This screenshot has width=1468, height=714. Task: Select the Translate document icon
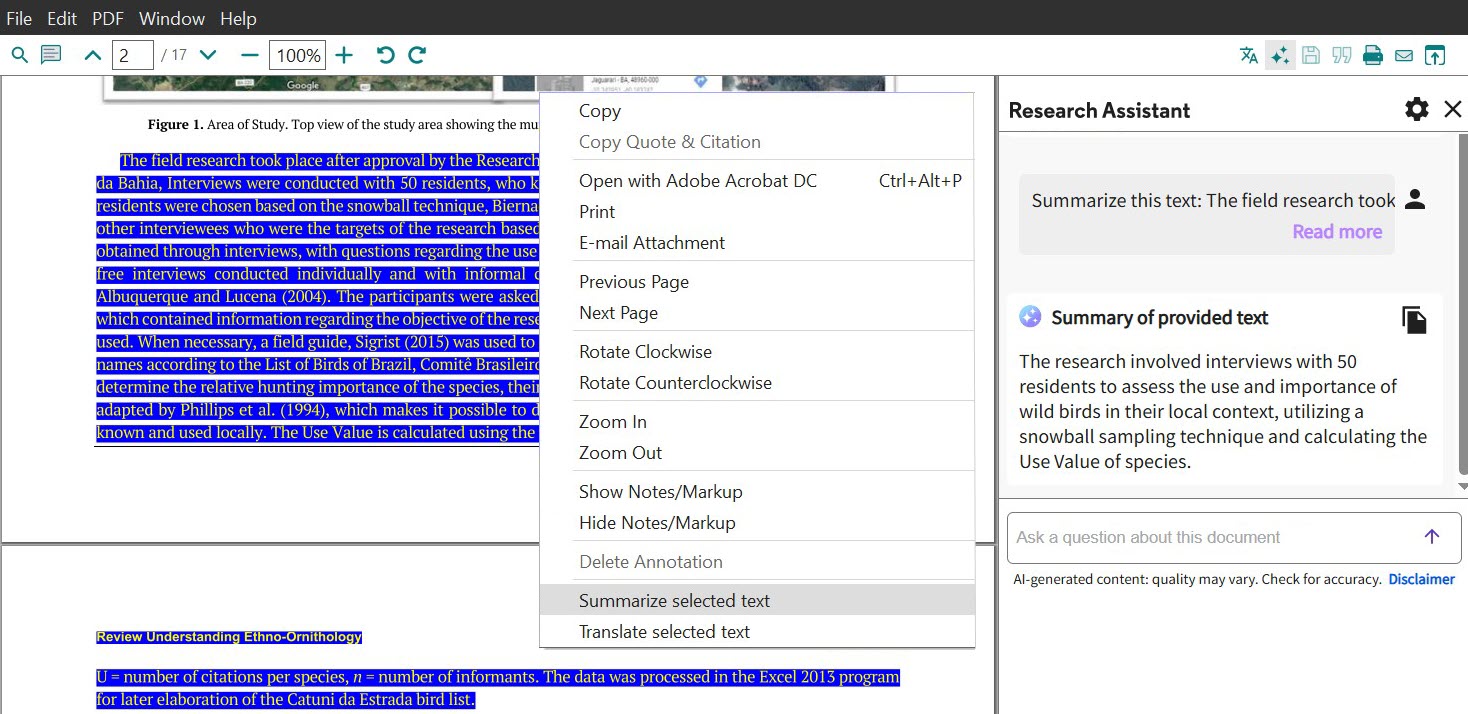(x=1248, y=55)
